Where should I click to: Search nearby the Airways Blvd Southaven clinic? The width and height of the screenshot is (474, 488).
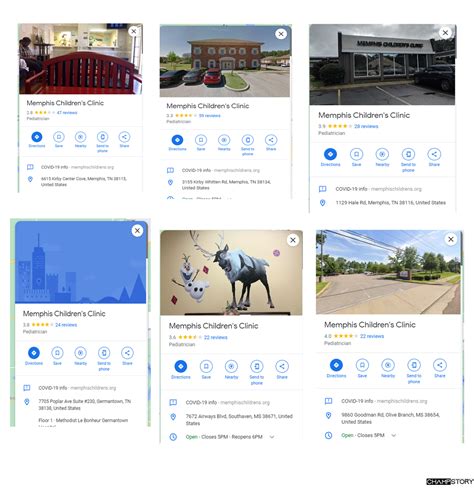(231, 366)
